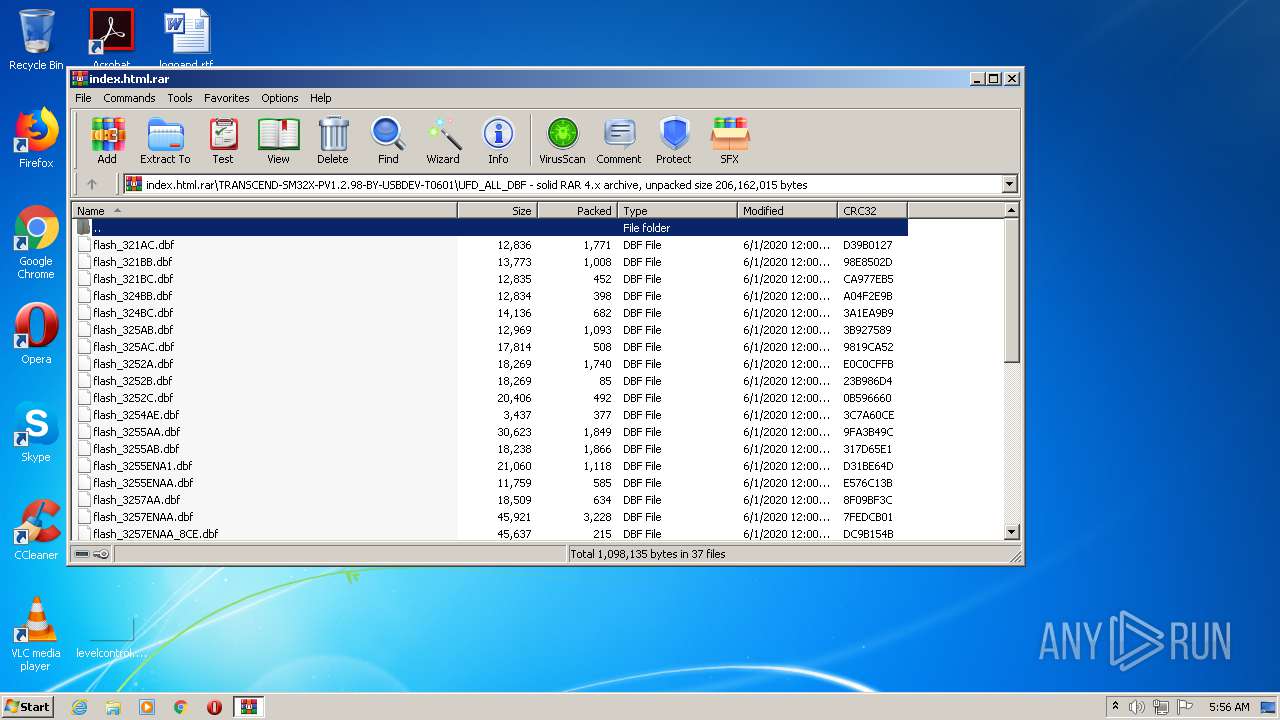Sort by Type column header

678,211
